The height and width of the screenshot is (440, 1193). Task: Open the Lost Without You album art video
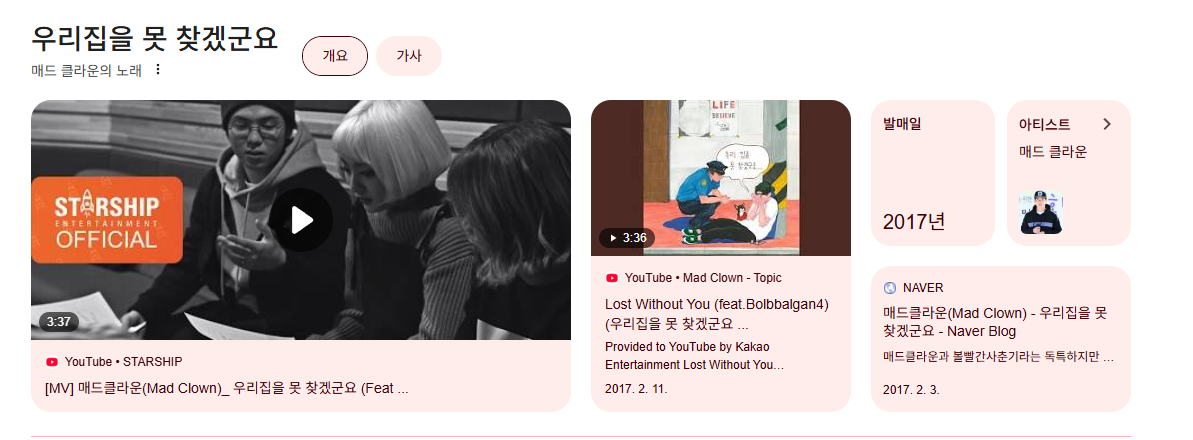coord(721,177)
